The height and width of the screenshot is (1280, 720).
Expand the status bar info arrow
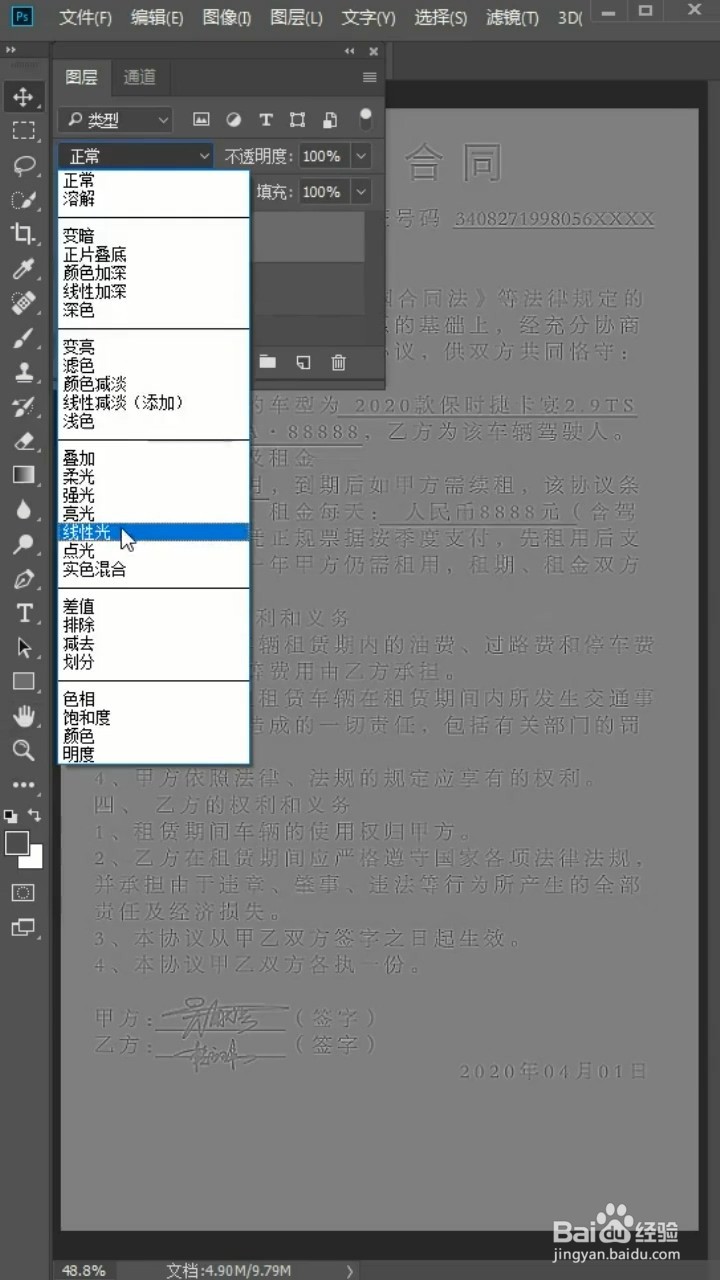(349, 1270)
